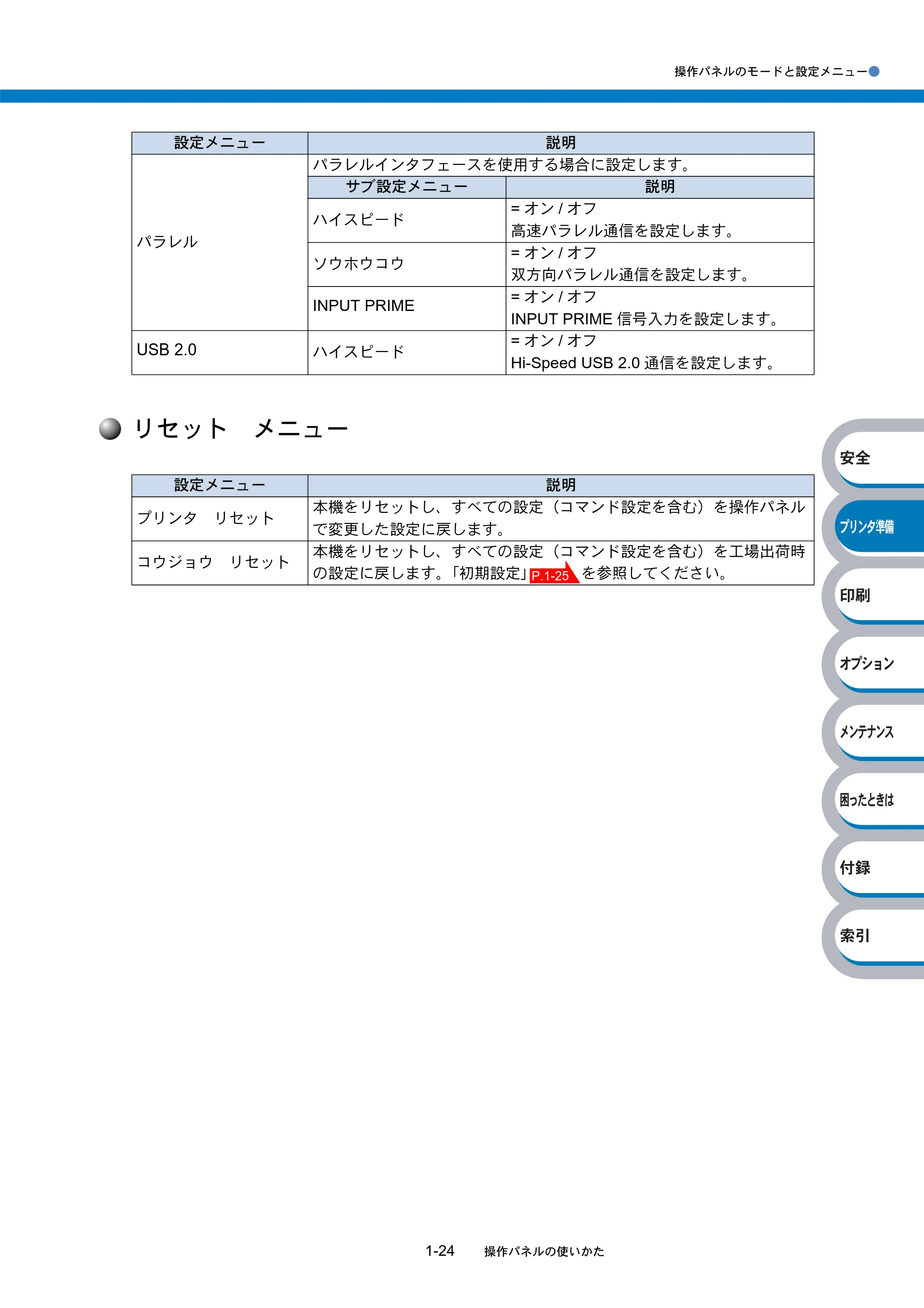Click the リセット メニュー section heading
924x1308 pixels.
pos(240,429)
